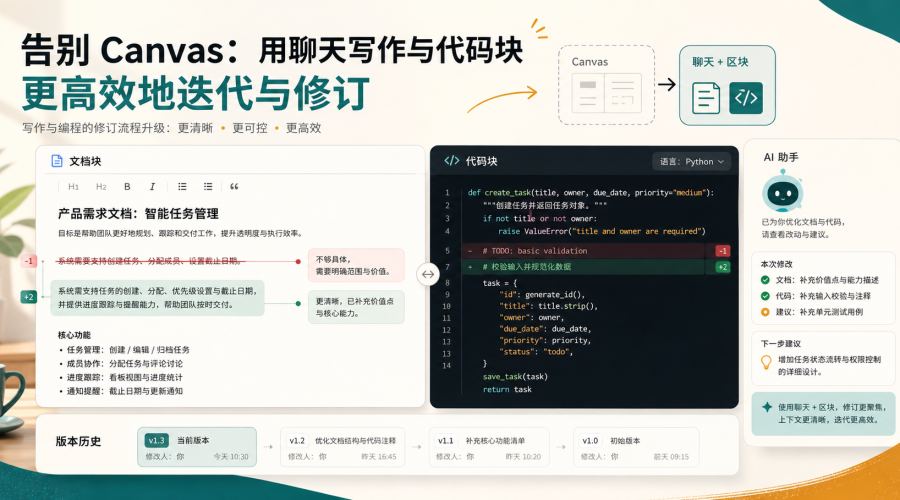This screenshot has width=900, height=500.
Task: Click code line save_task(task)
Action: [x=515, y=377]
